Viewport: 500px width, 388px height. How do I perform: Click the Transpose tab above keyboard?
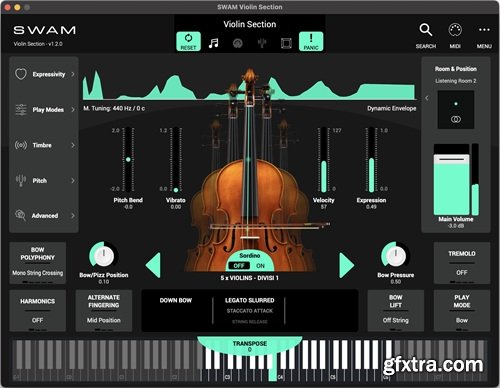(250, 345)
